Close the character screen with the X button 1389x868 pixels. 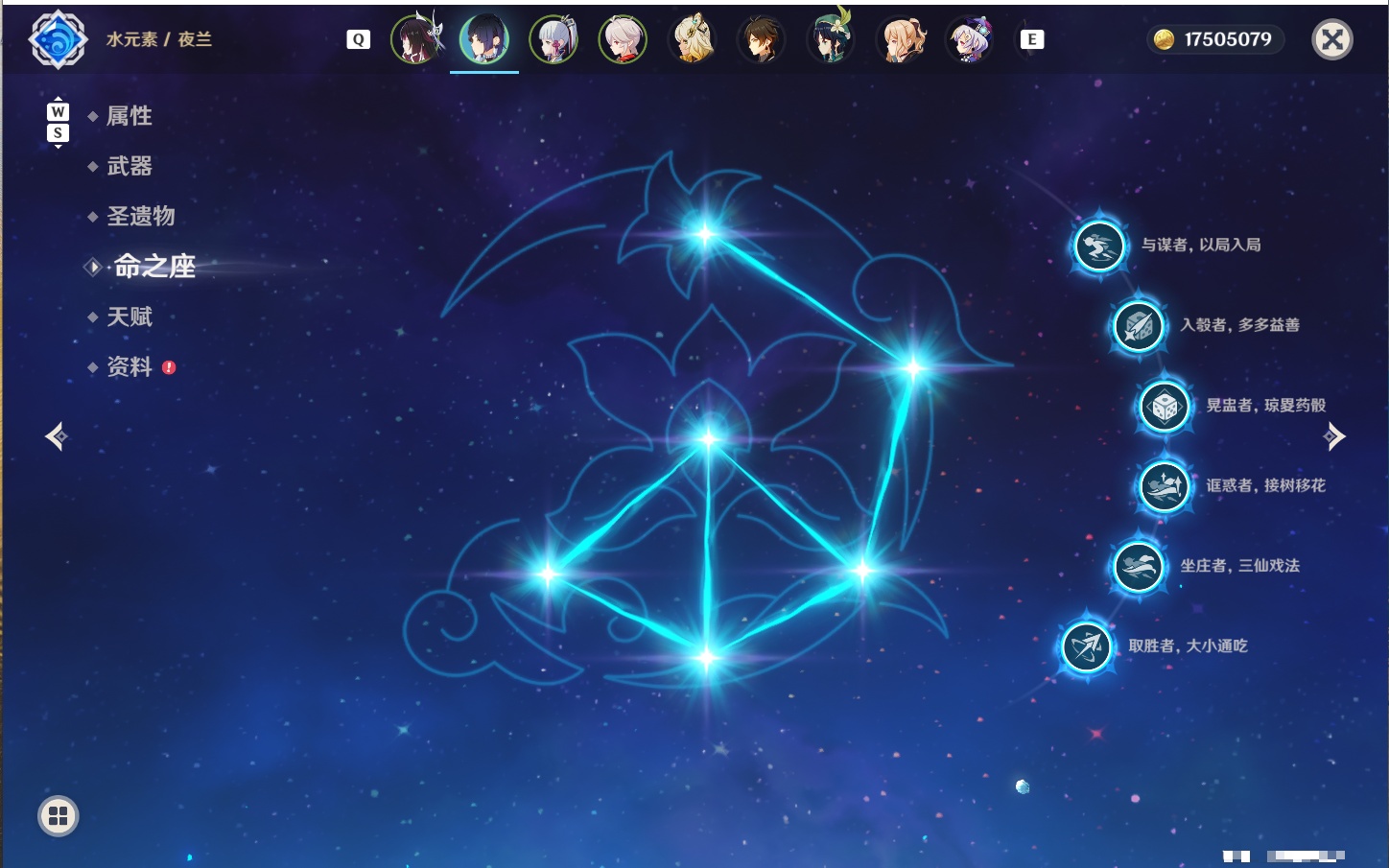coord(1332,39)
